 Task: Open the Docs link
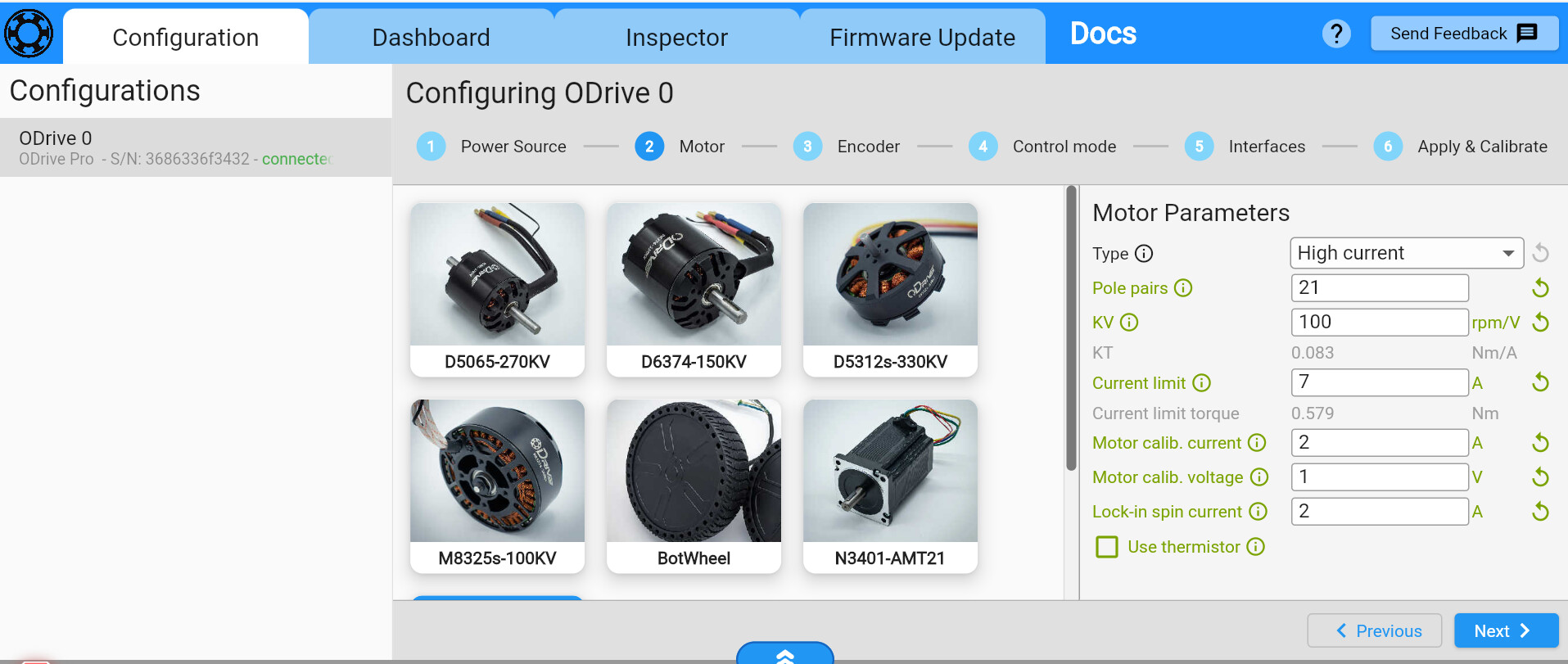tap(1103, 34)
